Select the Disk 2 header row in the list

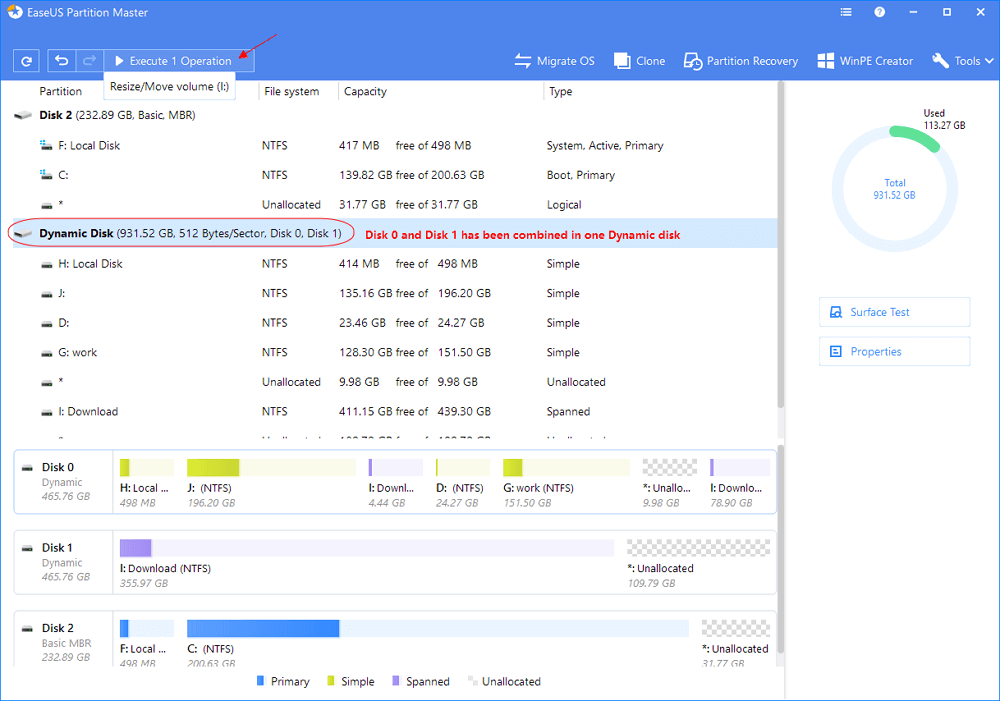pyautogui.click(x=395, y=115)
